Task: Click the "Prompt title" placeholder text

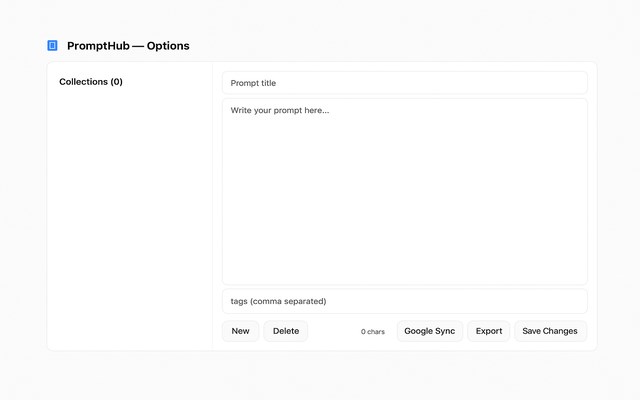Action: pyautogui.click(x=253, y=83)
